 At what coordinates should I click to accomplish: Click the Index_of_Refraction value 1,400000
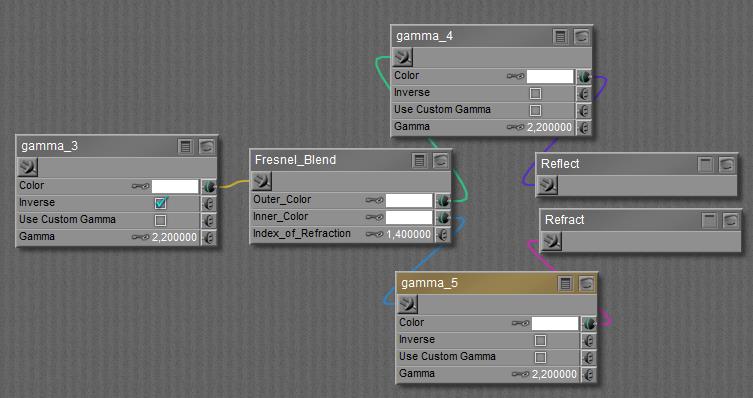408,234
